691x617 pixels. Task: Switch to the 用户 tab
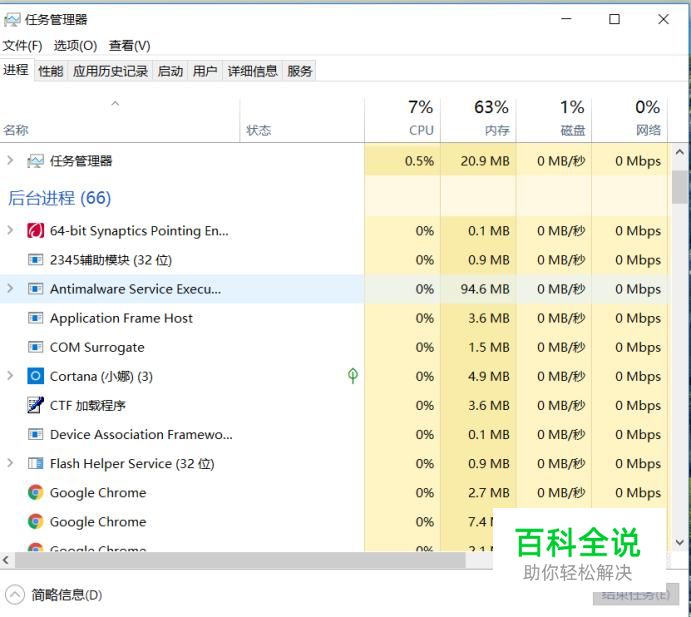[x=205, y=71]
